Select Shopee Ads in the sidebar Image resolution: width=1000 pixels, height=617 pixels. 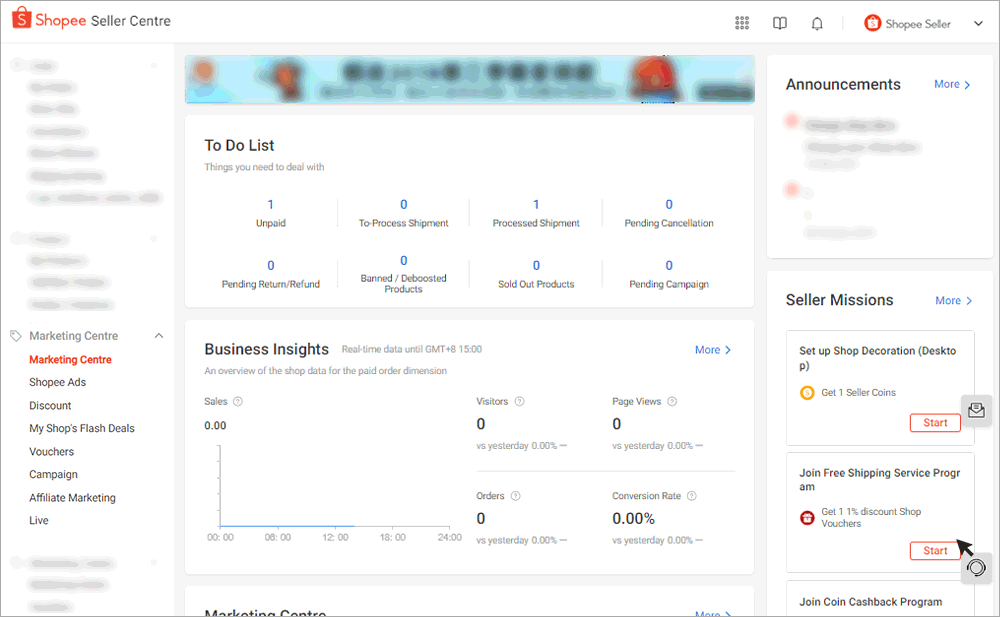[x=57, y=381]
